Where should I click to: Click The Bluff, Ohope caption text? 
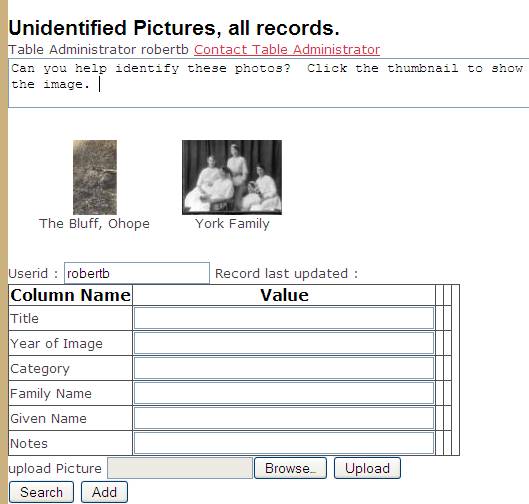pyautogui.click(x=94, y=224)
